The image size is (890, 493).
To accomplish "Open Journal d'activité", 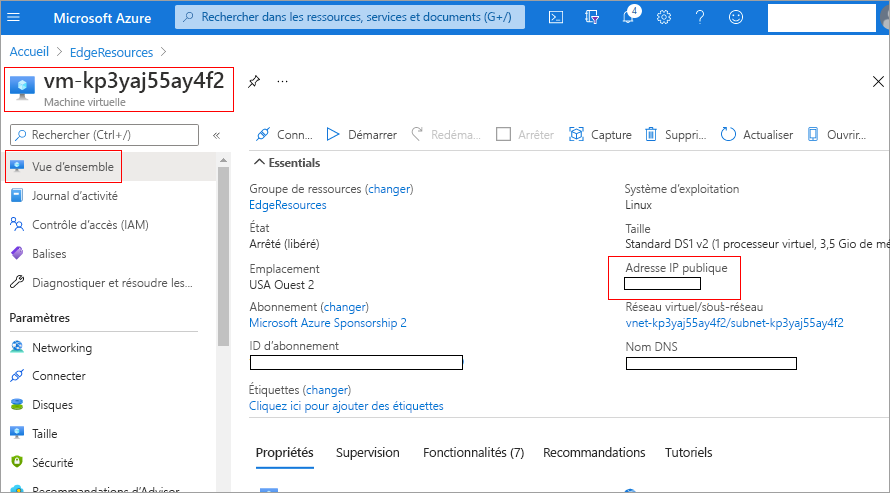I will 74,196.
